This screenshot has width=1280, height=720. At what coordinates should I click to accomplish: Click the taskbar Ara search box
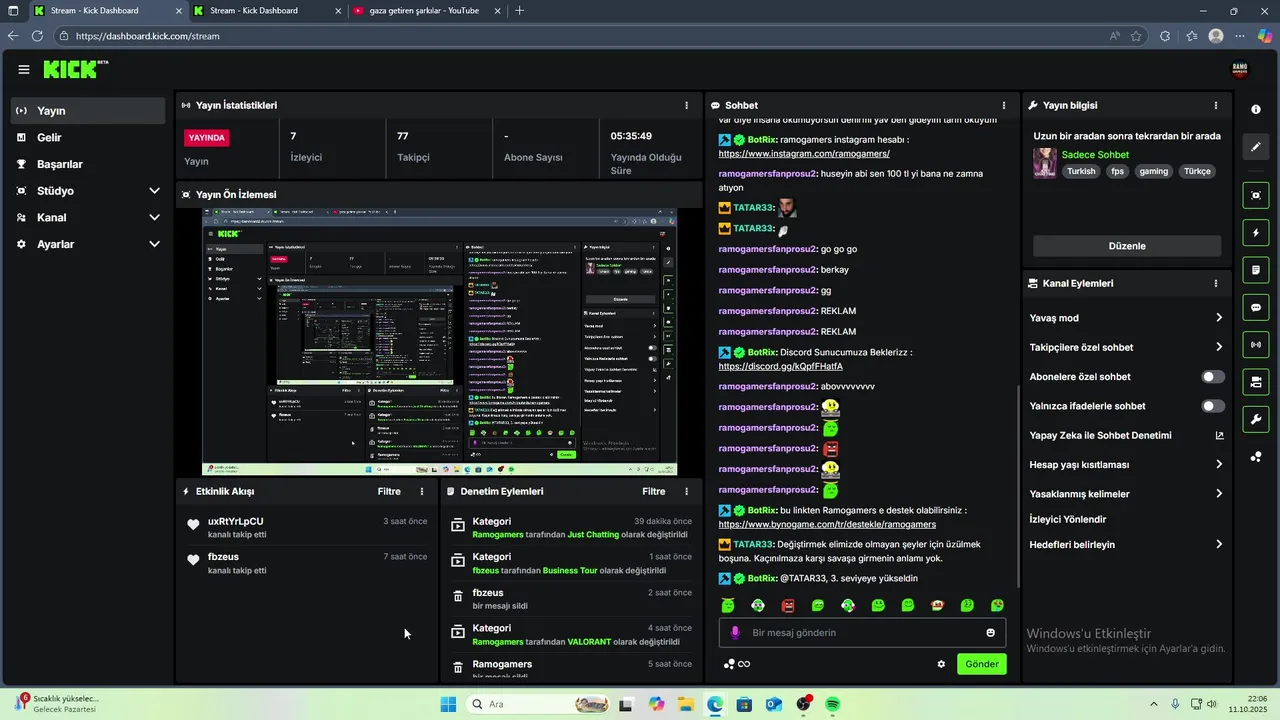(536, 704)
